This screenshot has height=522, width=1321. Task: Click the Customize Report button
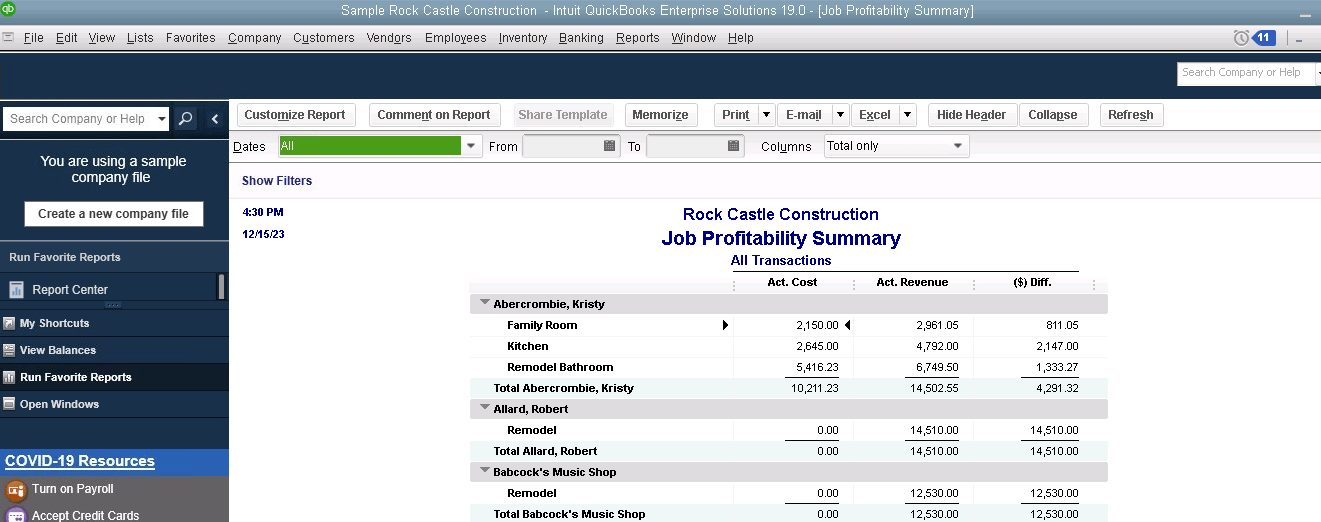click(x=295, y=115)
